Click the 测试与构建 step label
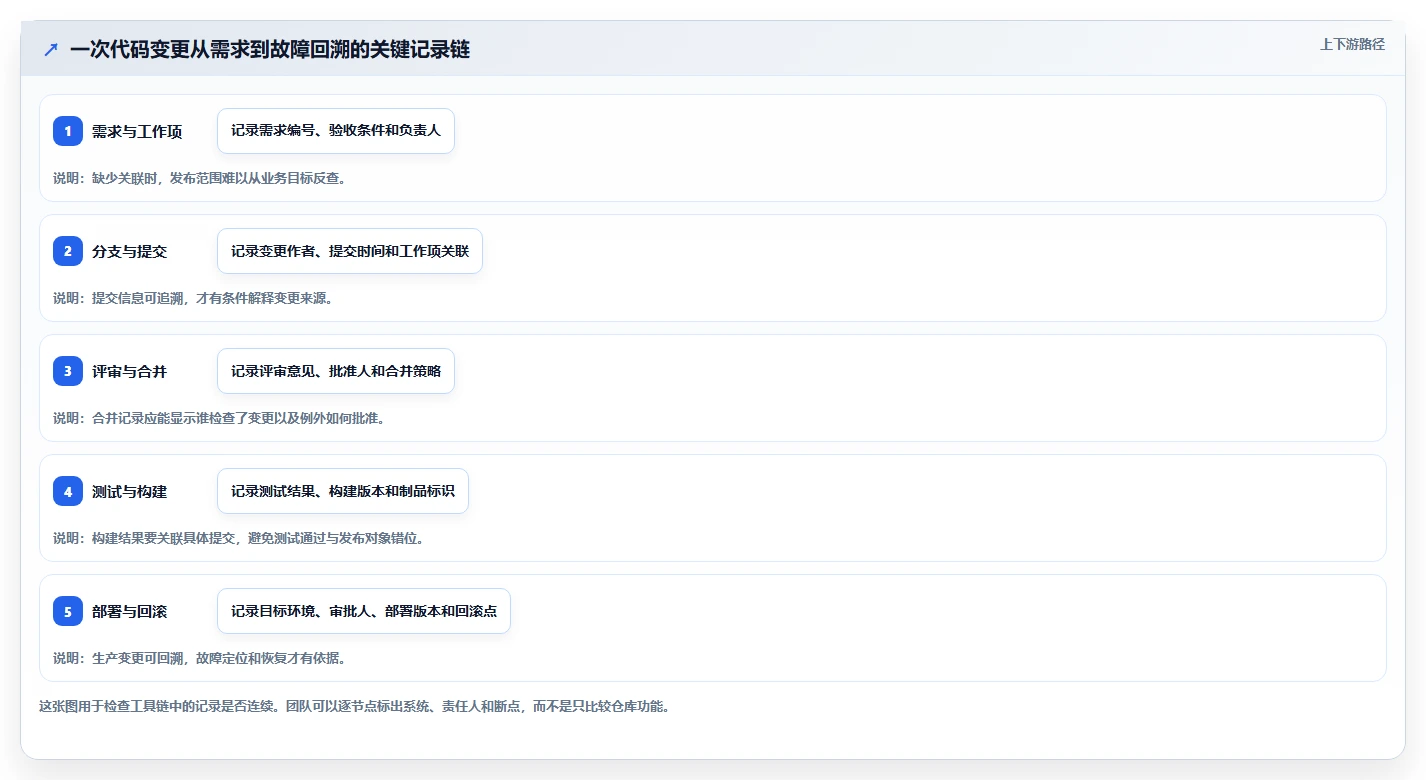The height and width of the screenshot is (780, 1426). pos(130,491)
